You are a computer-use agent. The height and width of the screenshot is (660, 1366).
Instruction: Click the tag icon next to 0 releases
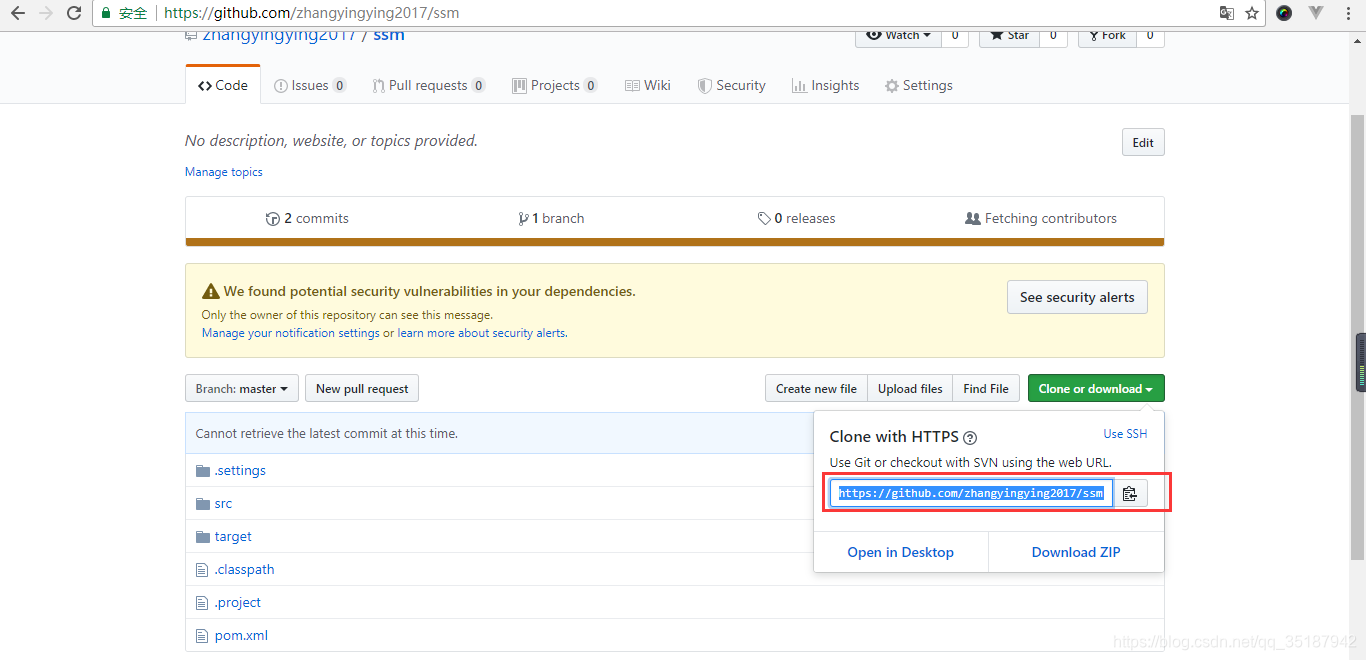pos(764,218)
